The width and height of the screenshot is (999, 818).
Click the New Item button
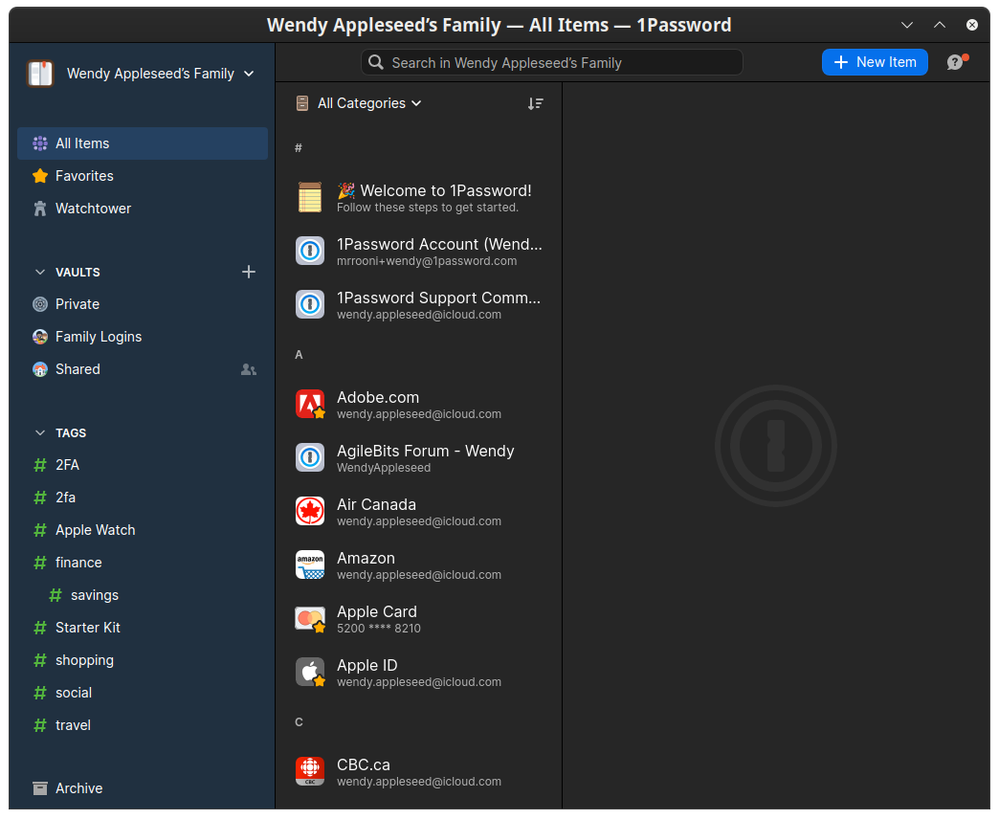[x=874, y=62]
